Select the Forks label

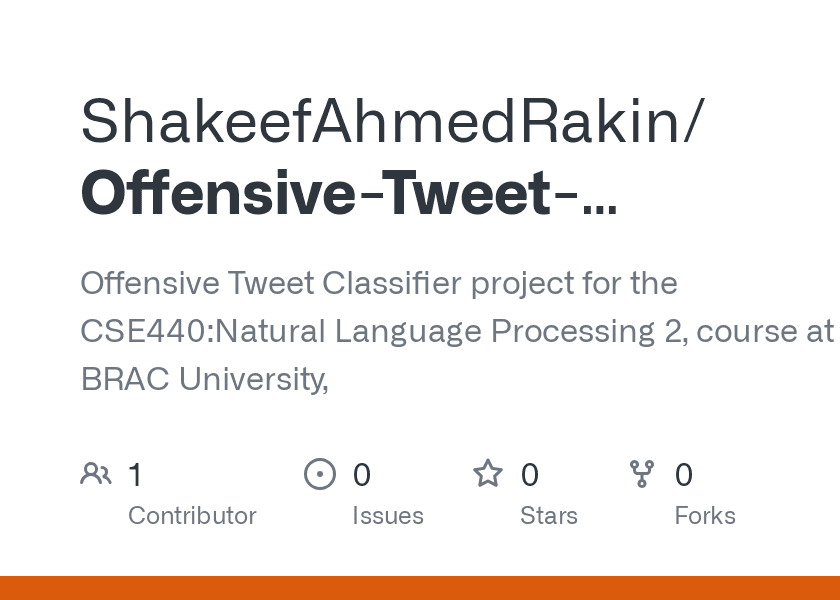point(705,515)
